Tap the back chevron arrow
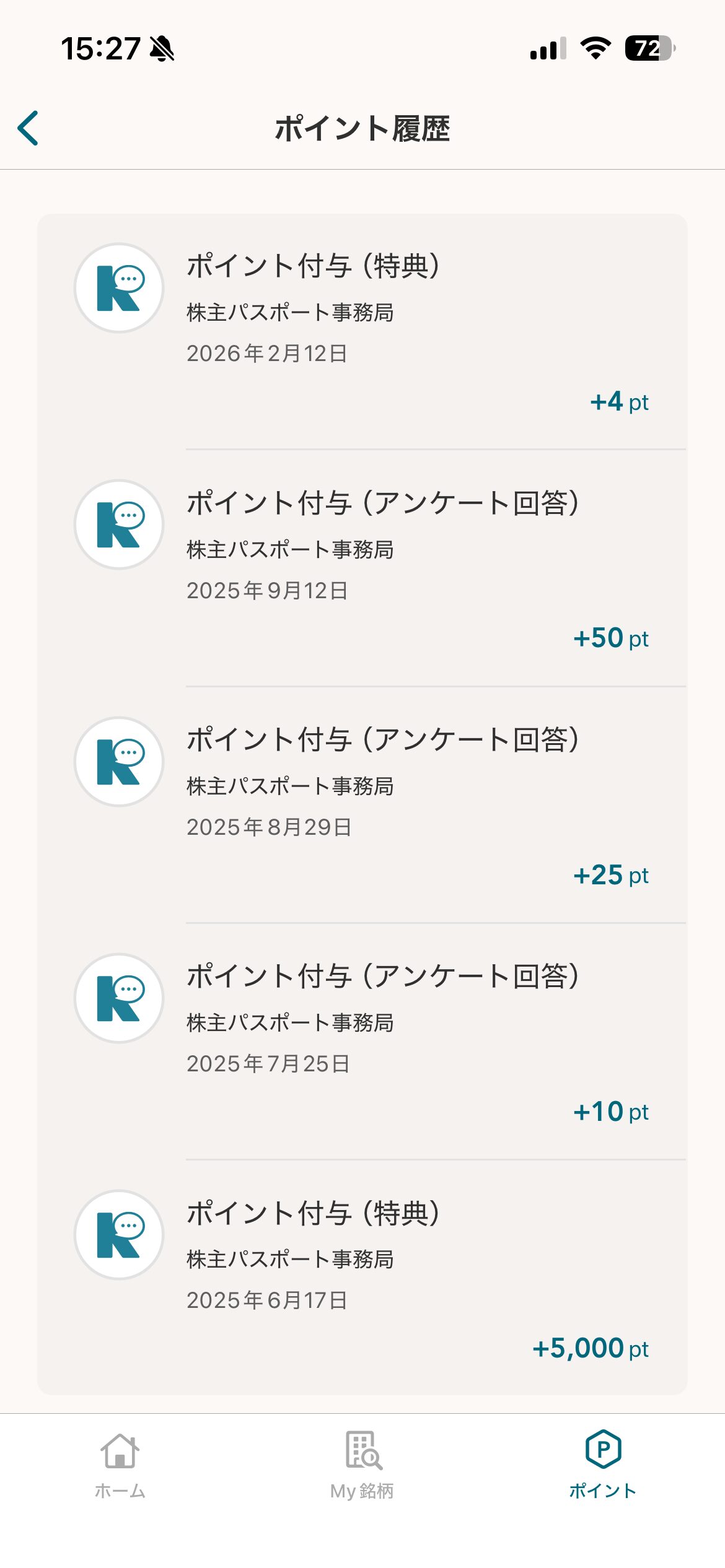Image resolution: width=725 pixels, height=1568 pixels. tap(29, 128)
